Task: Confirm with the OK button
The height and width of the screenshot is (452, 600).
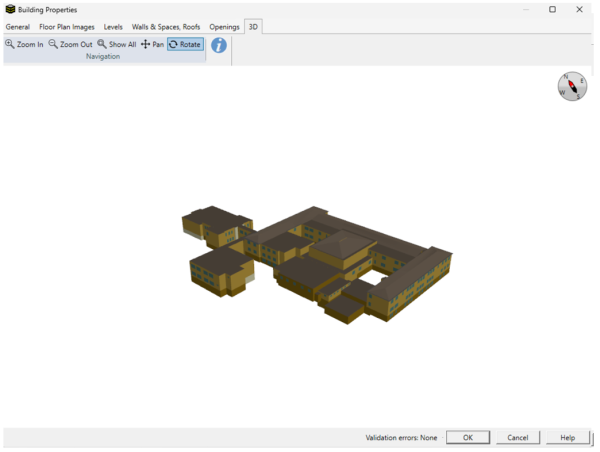Action: (x=468, y=437)
